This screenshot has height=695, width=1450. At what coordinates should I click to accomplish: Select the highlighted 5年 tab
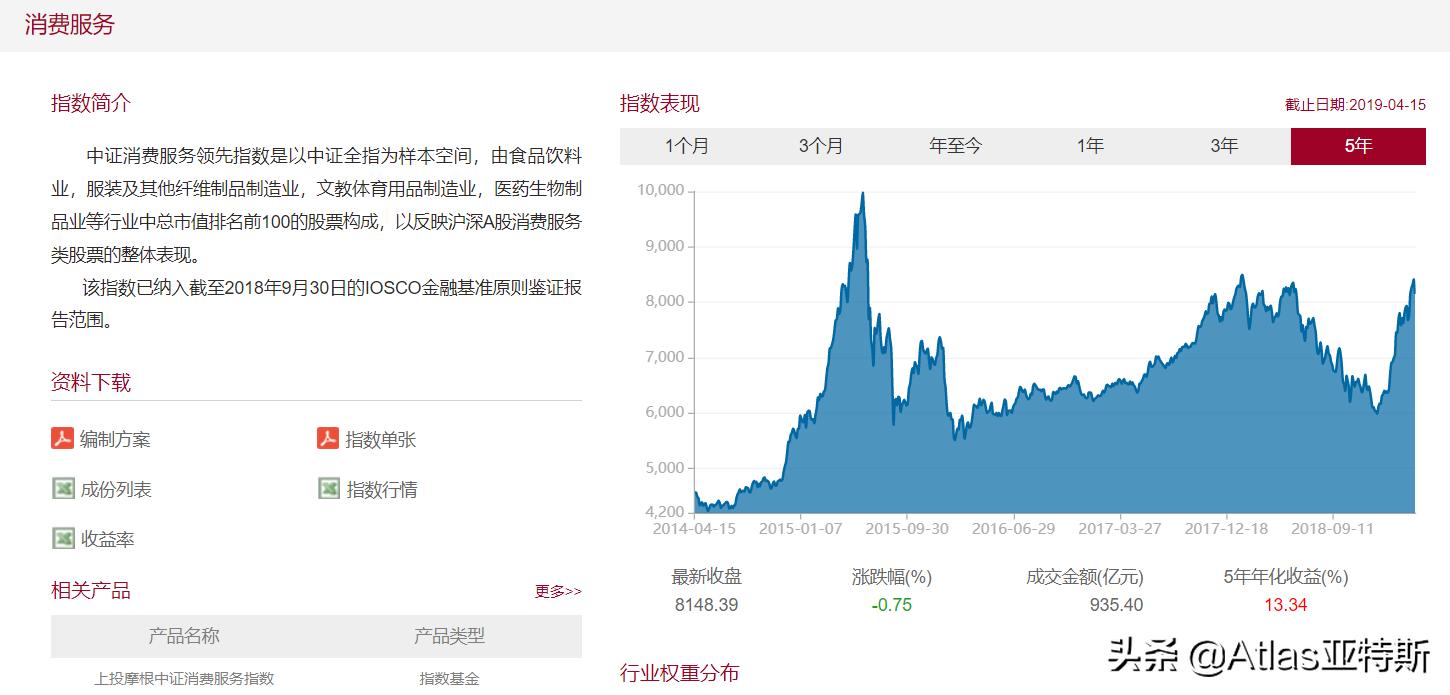1357,145
